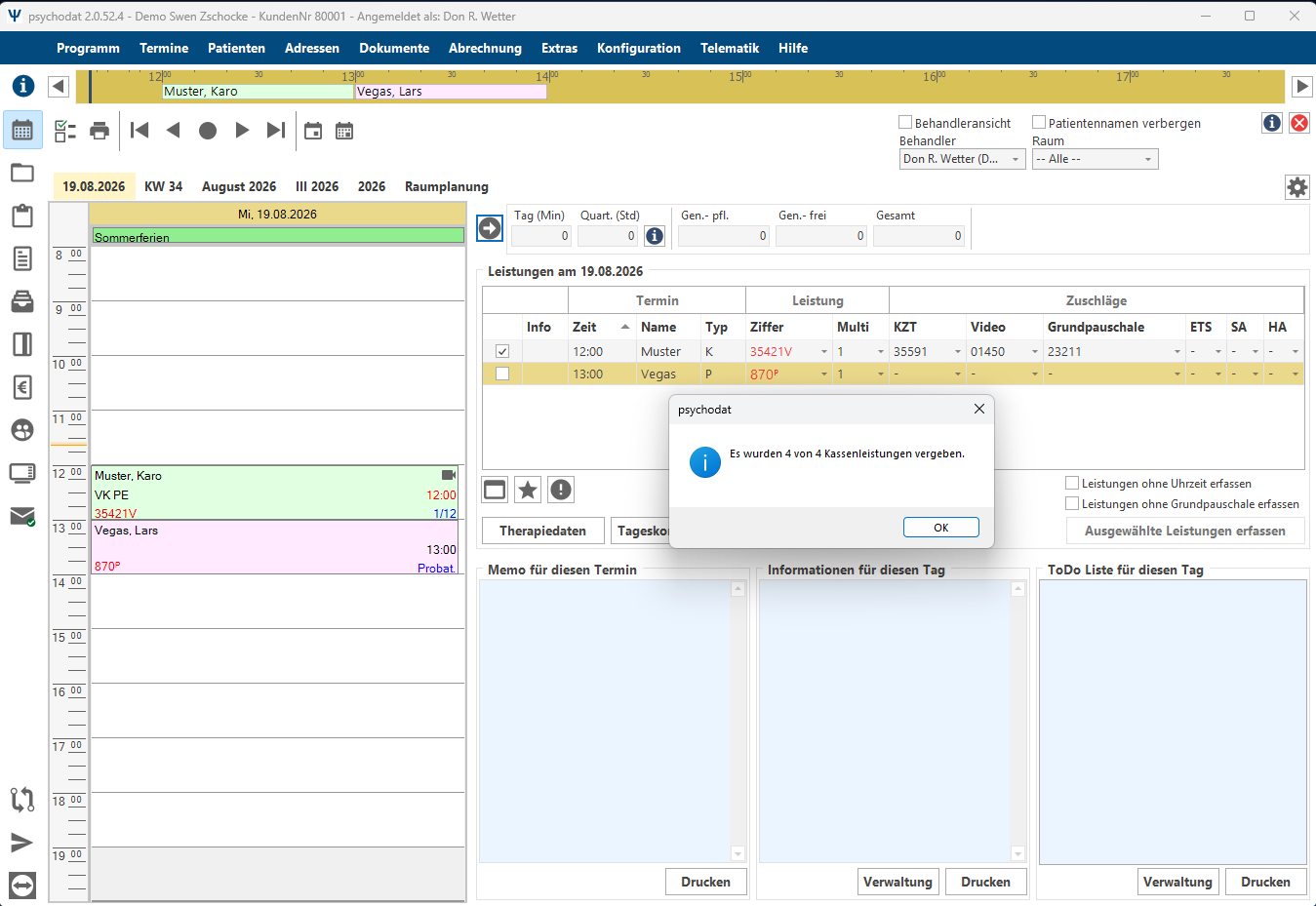
Task: Click the red circle X icon
Action: tap(1299, 123)
